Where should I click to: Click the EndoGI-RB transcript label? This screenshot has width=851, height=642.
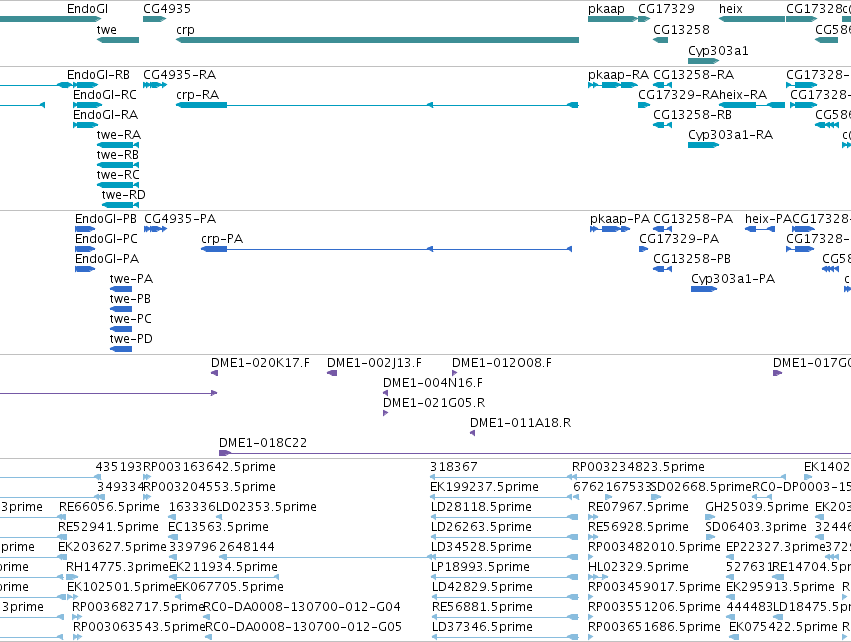click(98, 75)
